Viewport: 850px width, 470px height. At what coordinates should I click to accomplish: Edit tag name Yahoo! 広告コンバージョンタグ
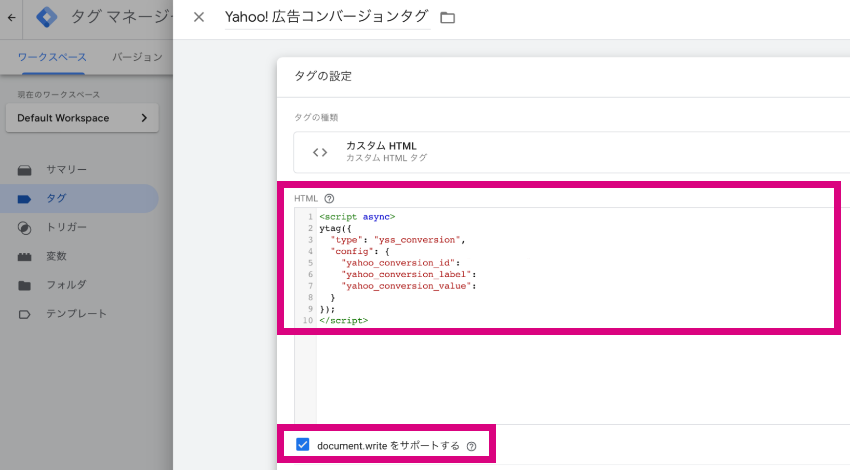(x=327, y=17)
